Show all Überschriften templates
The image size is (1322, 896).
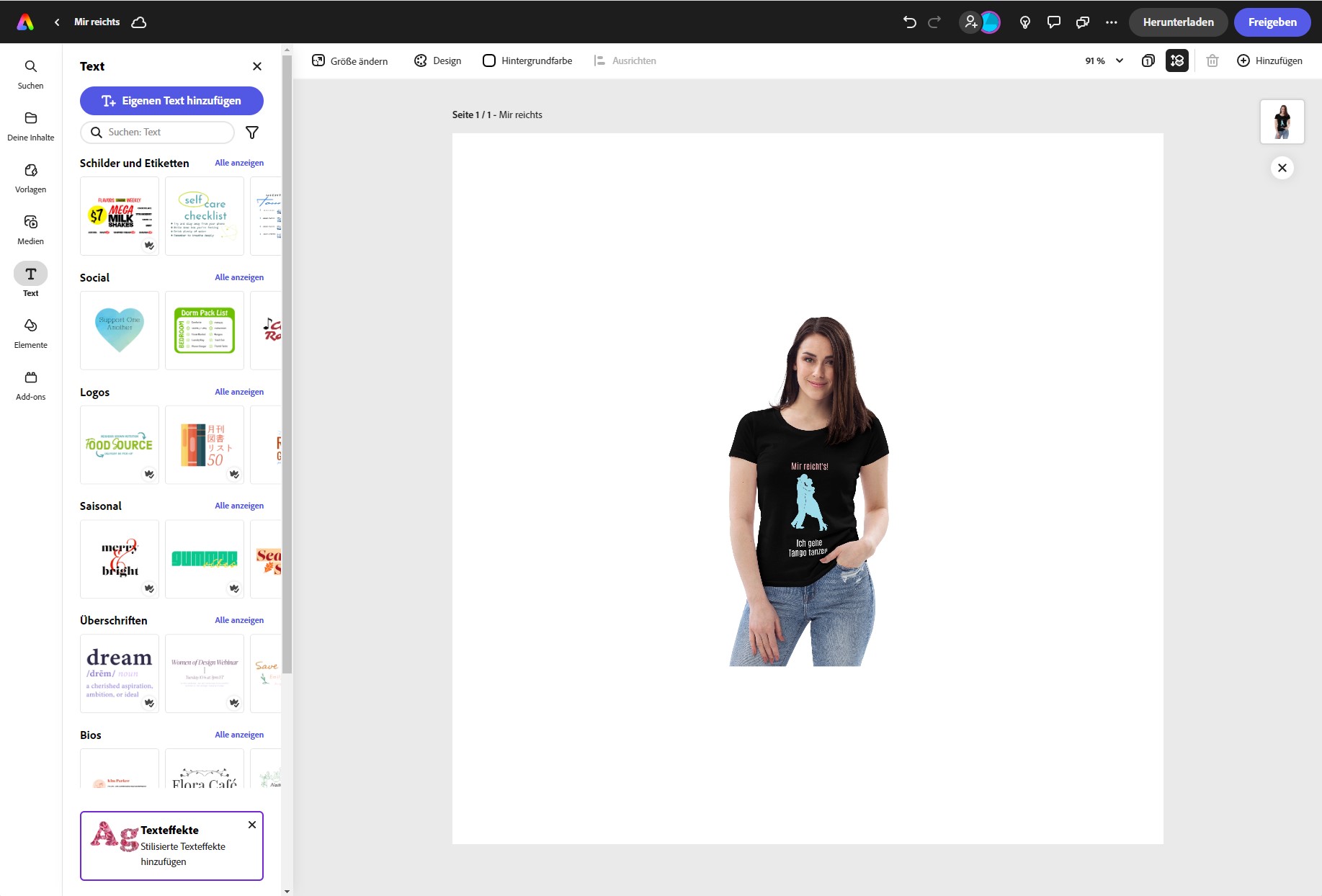click(x=239, y=620)
